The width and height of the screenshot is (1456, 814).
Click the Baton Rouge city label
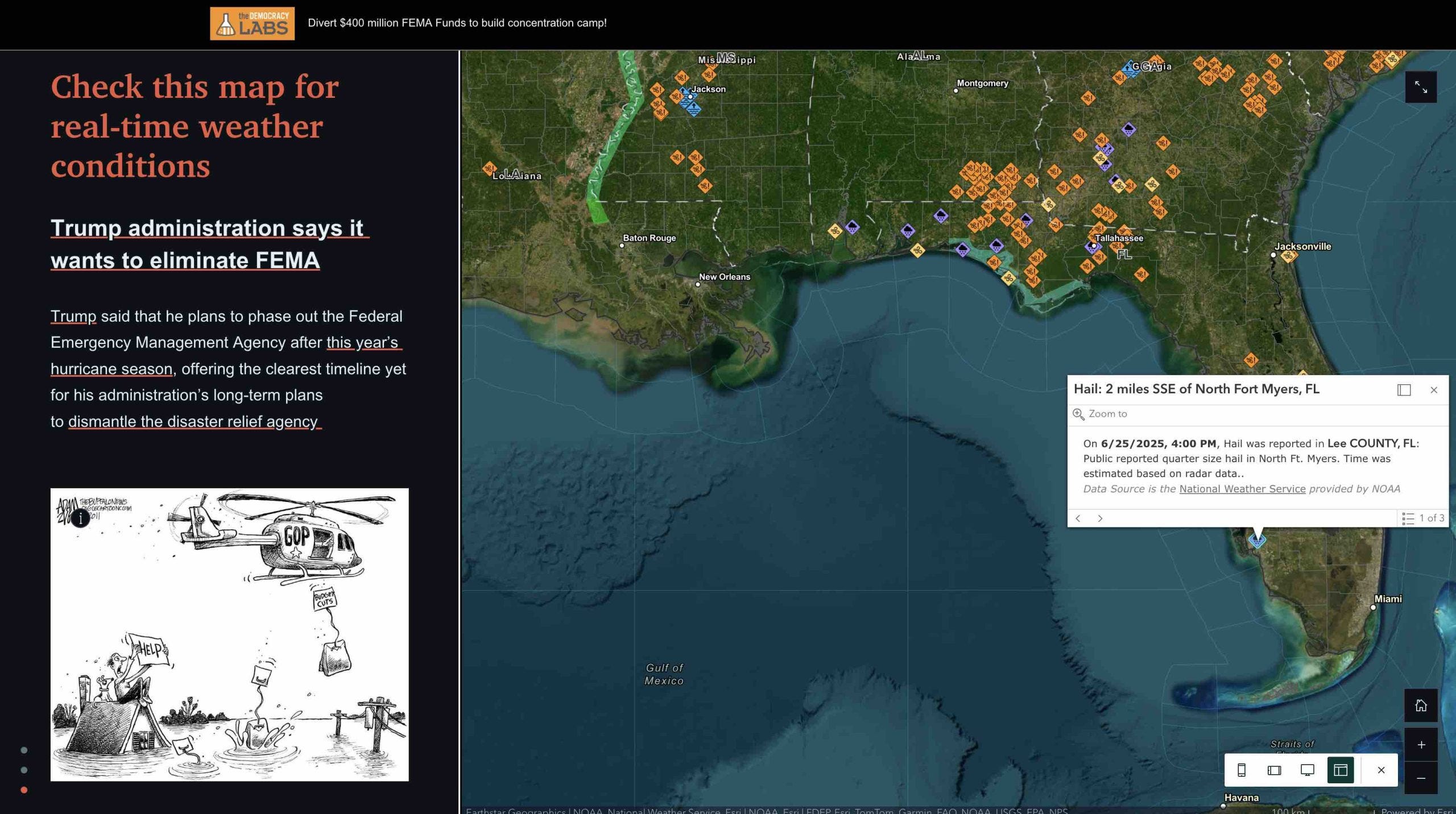649,238
